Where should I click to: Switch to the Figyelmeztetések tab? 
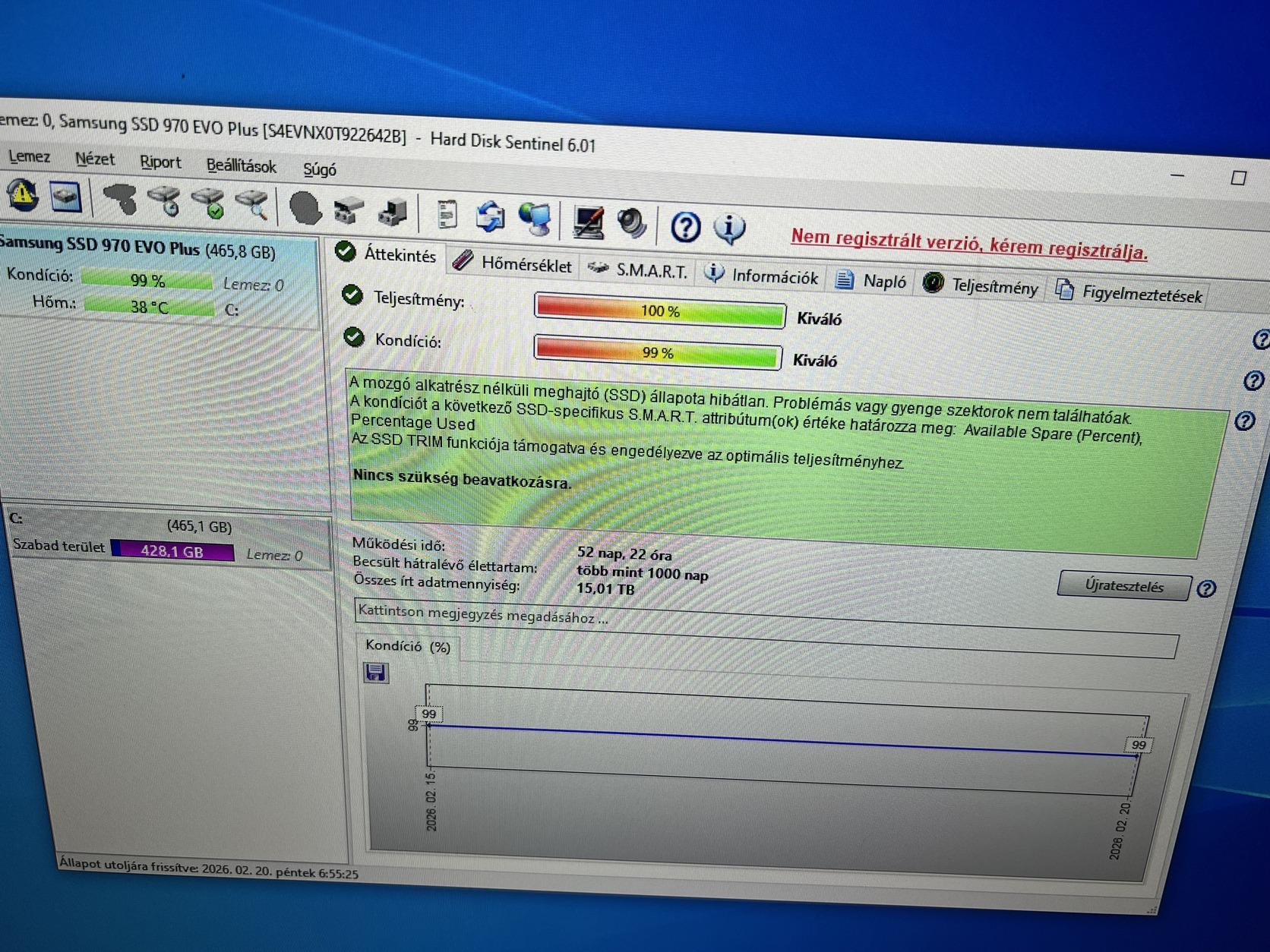[1129, 293]
